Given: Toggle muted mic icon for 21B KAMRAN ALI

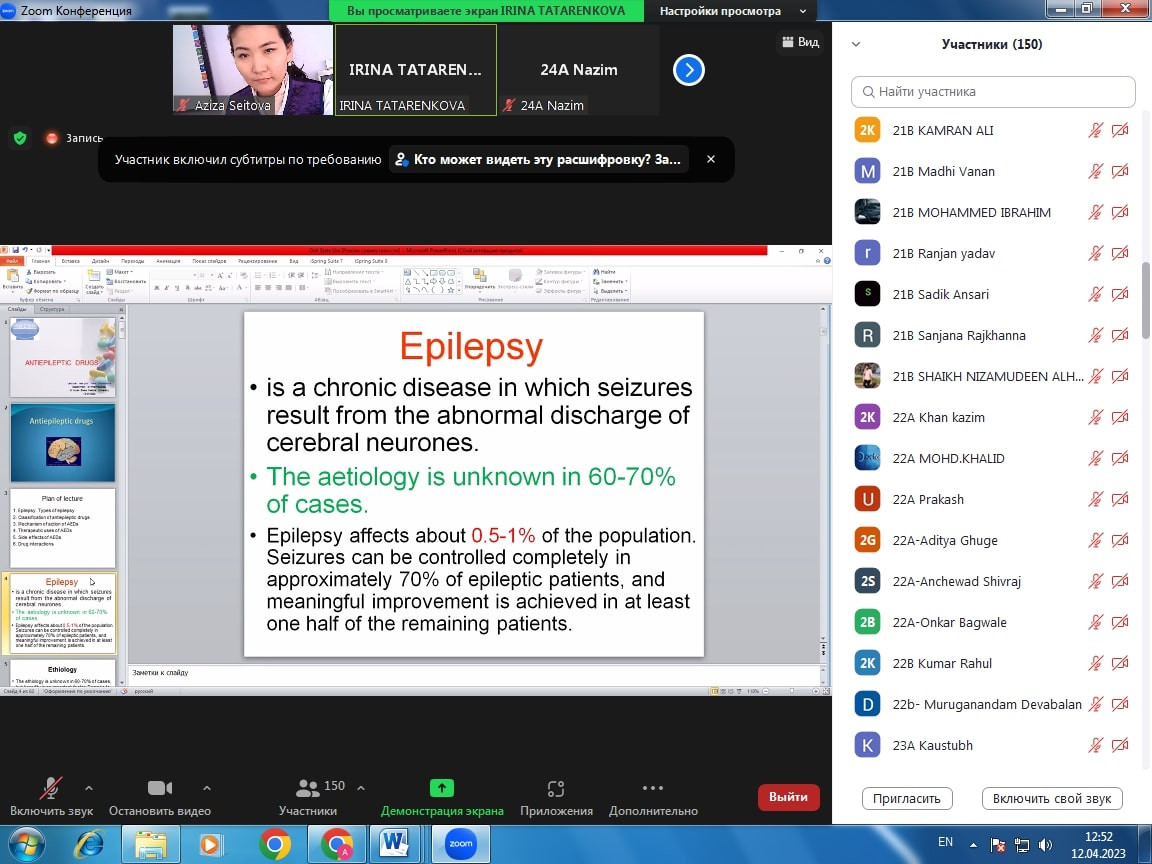Looking at the screenshot, I should point(1096,130).
